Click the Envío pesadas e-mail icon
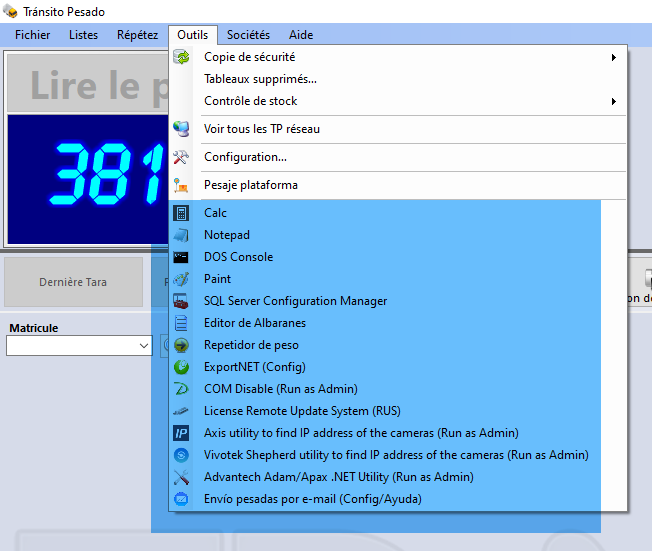The image size is (652, 551). coord(181,499)
